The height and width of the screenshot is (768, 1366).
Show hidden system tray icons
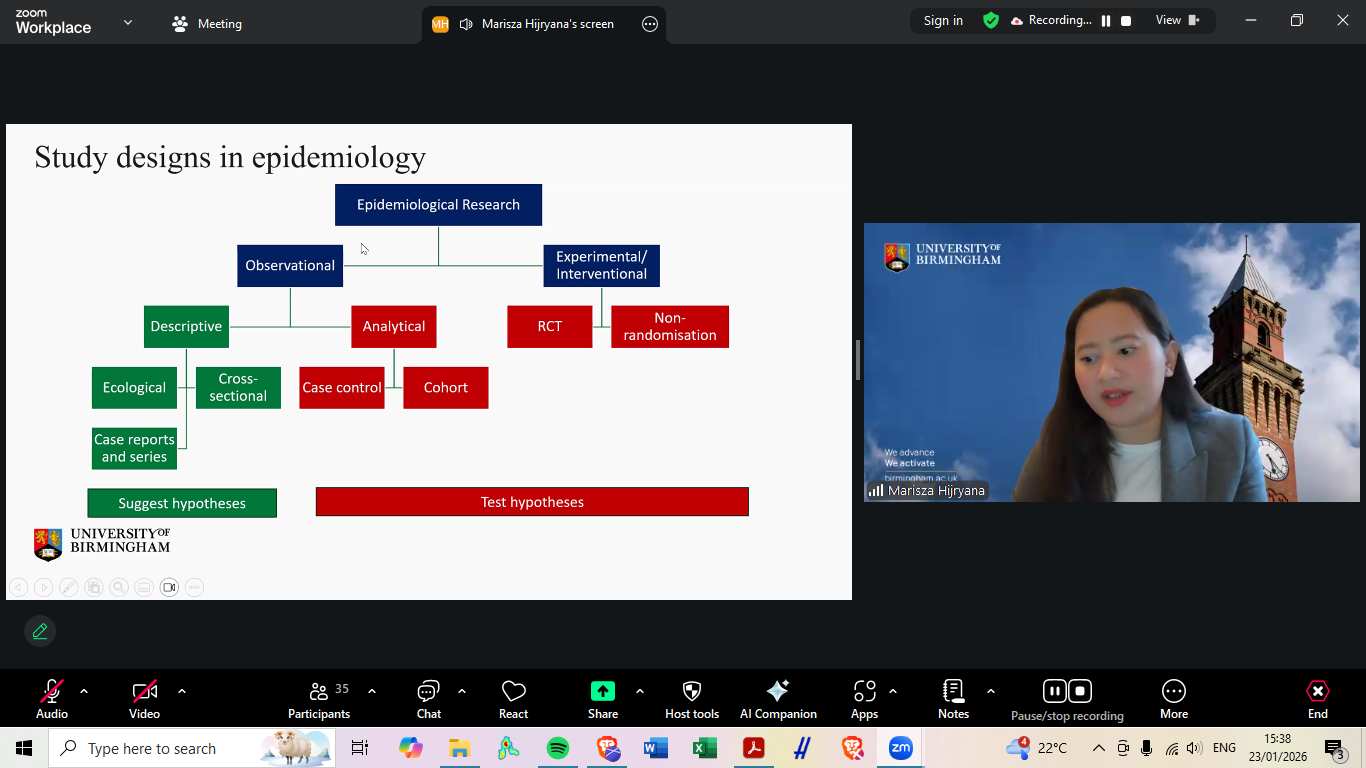coord(1098,748)
